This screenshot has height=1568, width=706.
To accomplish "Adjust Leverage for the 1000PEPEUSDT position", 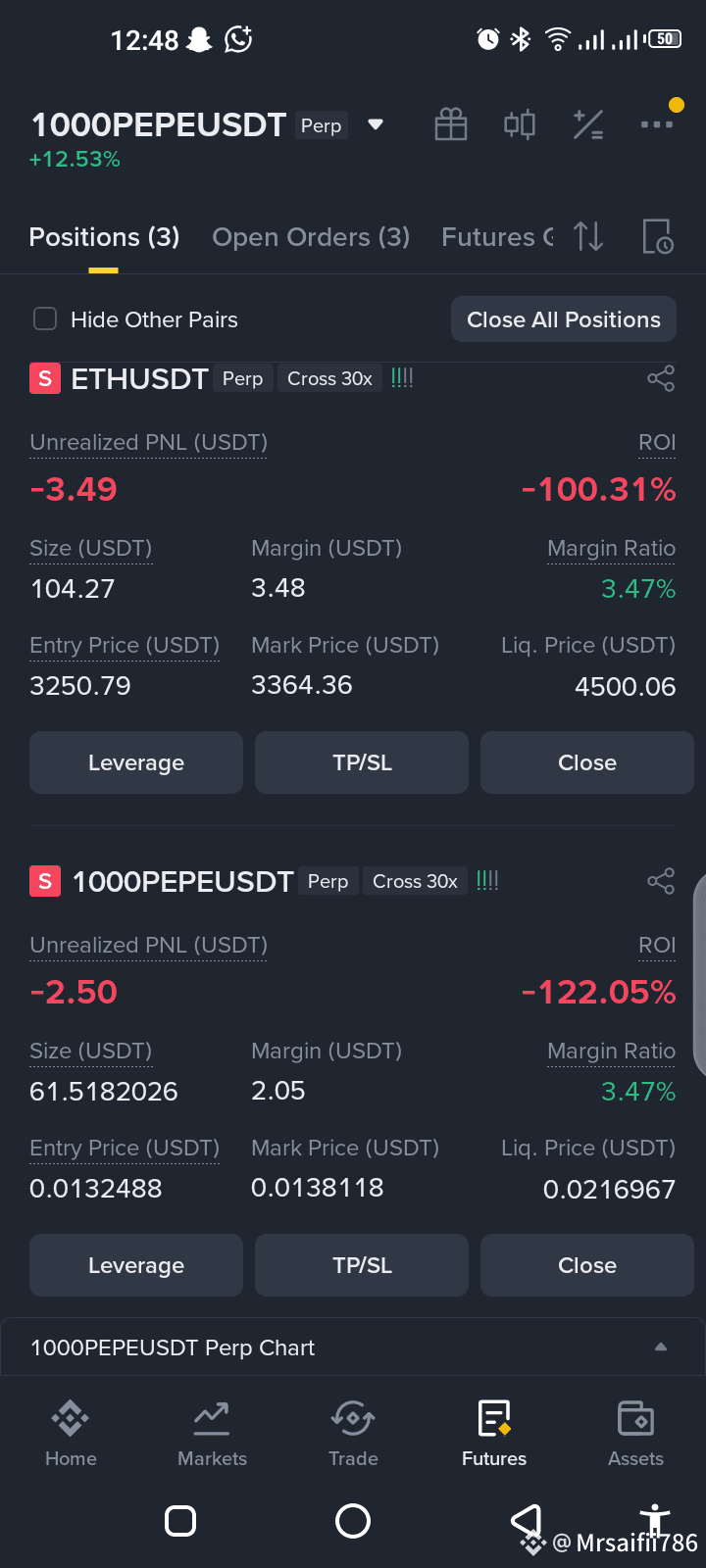I will click(x=136, y=1265).
